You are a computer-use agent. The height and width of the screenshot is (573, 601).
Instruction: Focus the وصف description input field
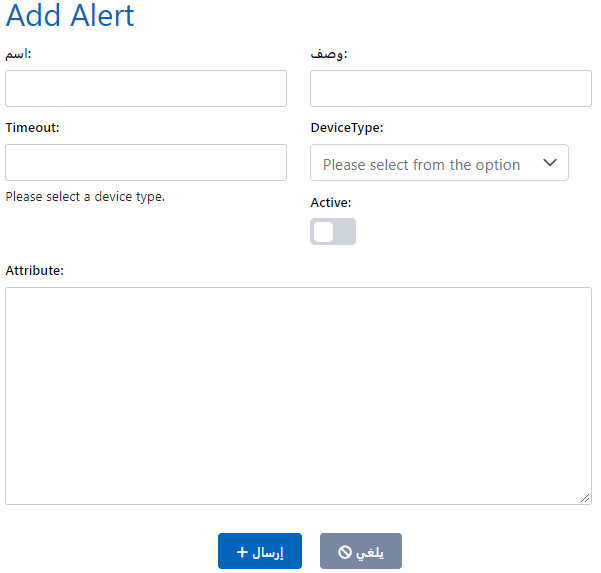(450, 89)
